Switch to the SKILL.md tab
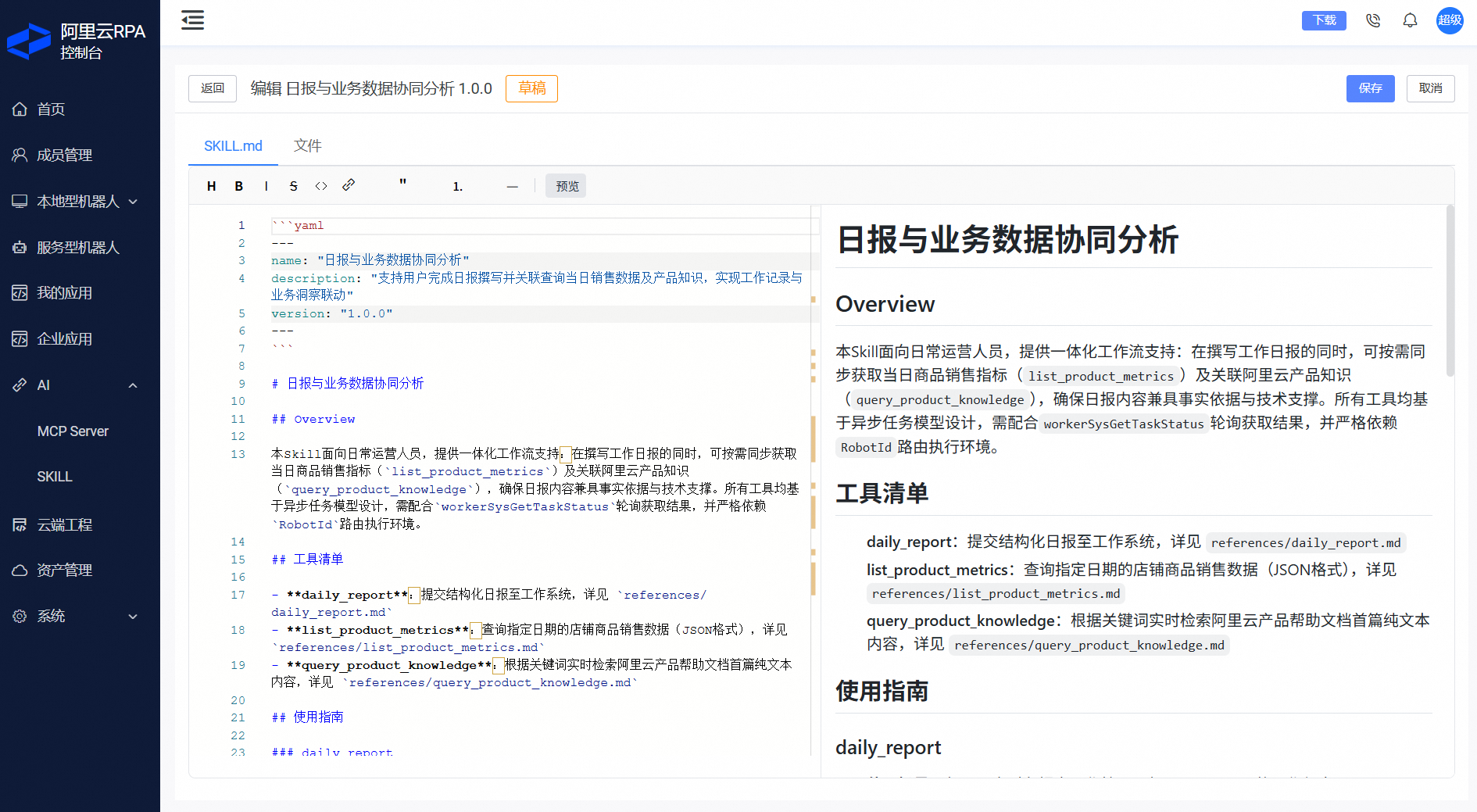Image resolution: width=1477 pixels, height=812 pixels. [x=233, y=146]
